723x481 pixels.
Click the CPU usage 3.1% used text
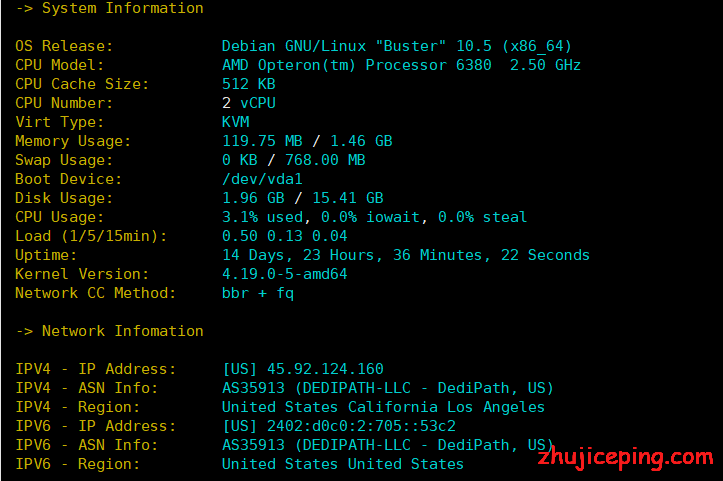[262, 217]
